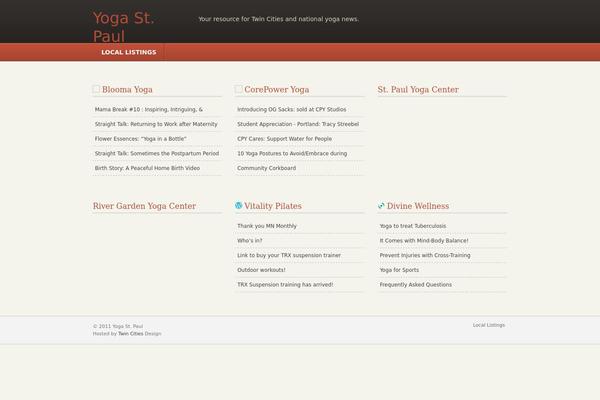This screenshot has width=600, height=400.
Task: Open 'Introducing OG Sacks: sold at CPY Studios'
Action: 292,109
